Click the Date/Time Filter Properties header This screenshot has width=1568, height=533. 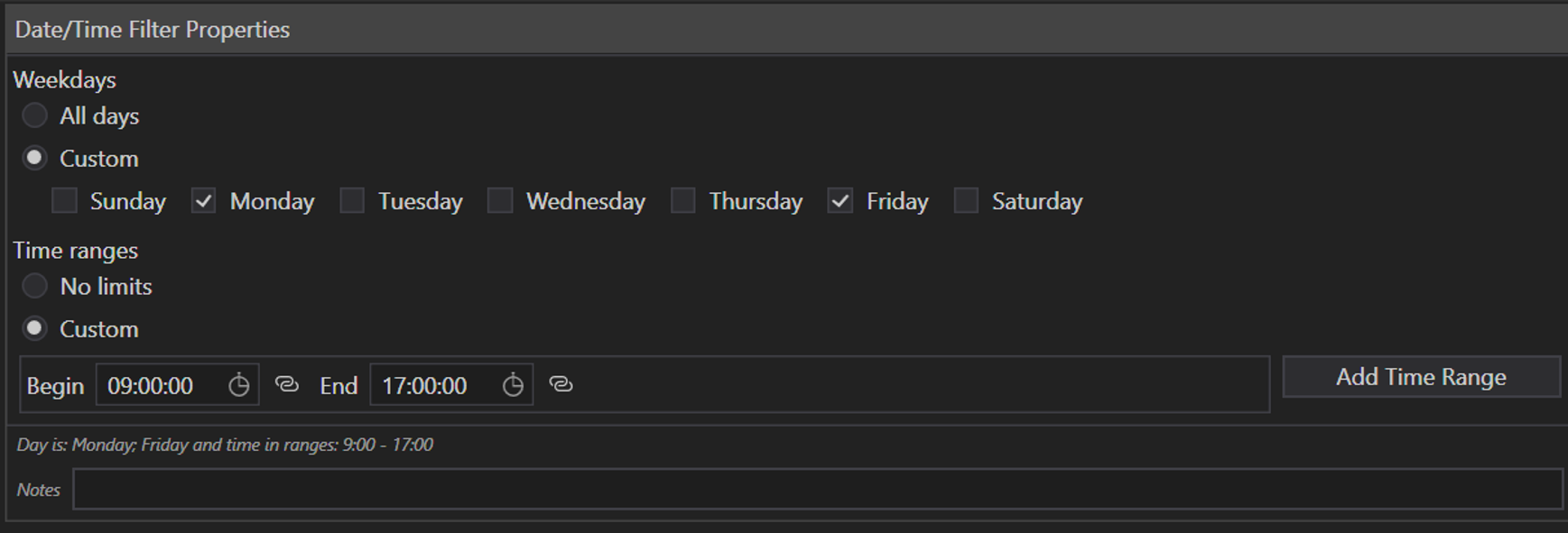[153, 30]
